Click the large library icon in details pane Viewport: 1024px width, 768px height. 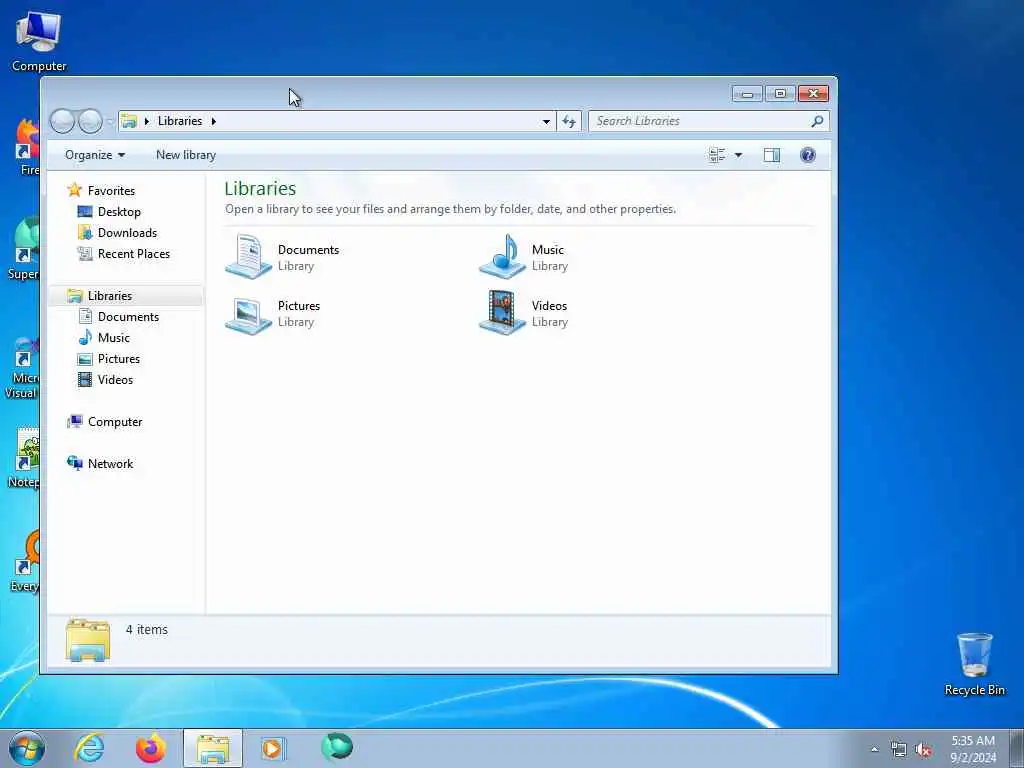(88, 640)
